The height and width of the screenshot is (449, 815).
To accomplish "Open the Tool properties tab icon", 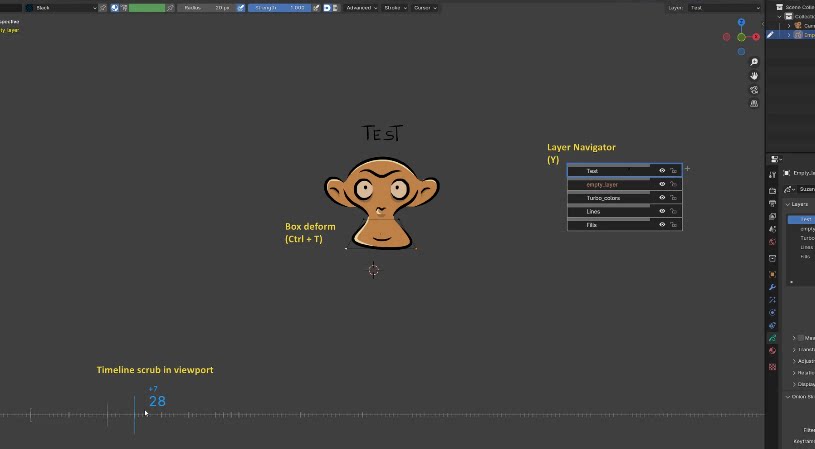I will [x=772, y=175].
